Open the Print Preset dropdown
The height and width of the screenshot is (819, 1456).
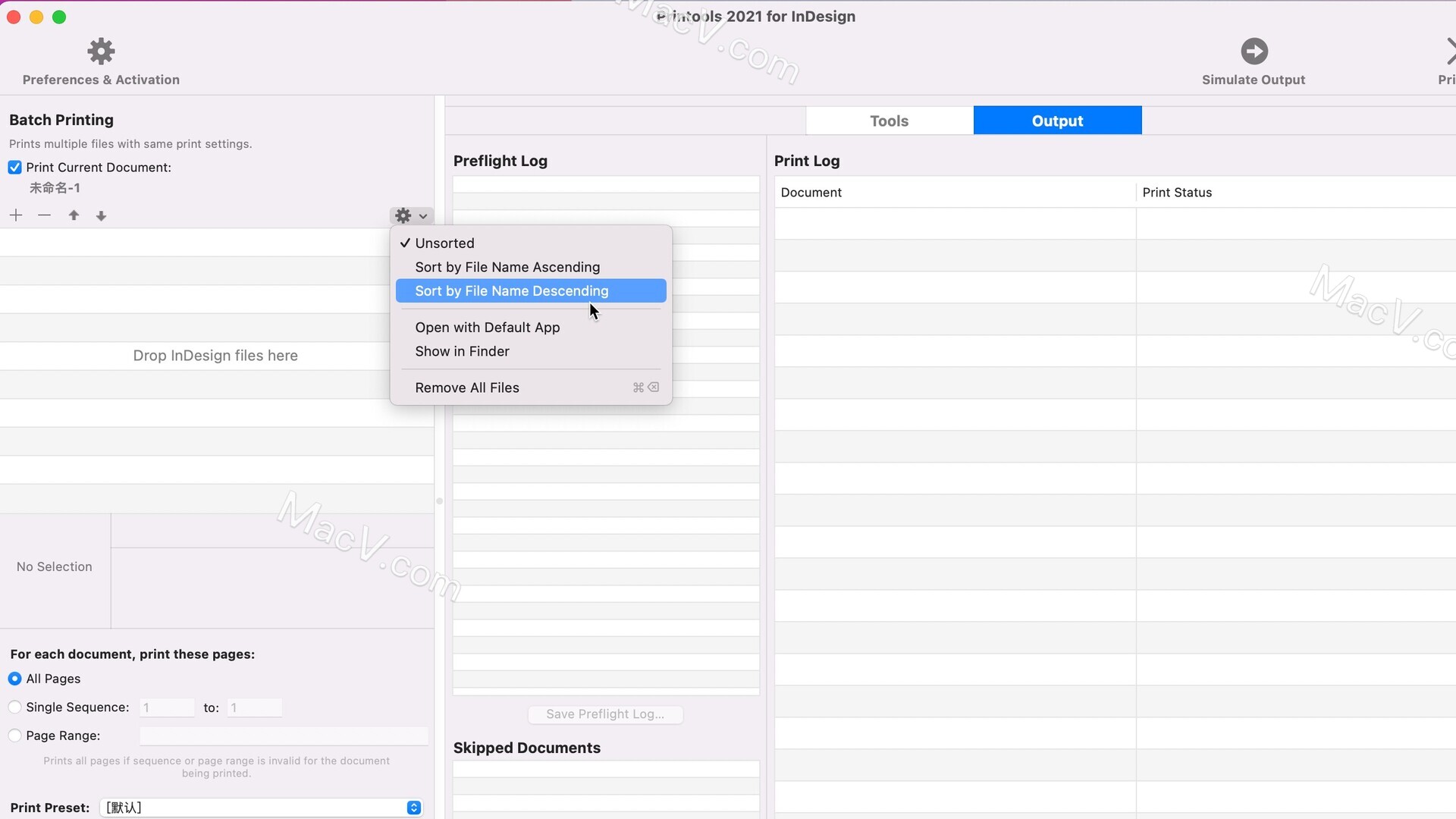[261, 808]
